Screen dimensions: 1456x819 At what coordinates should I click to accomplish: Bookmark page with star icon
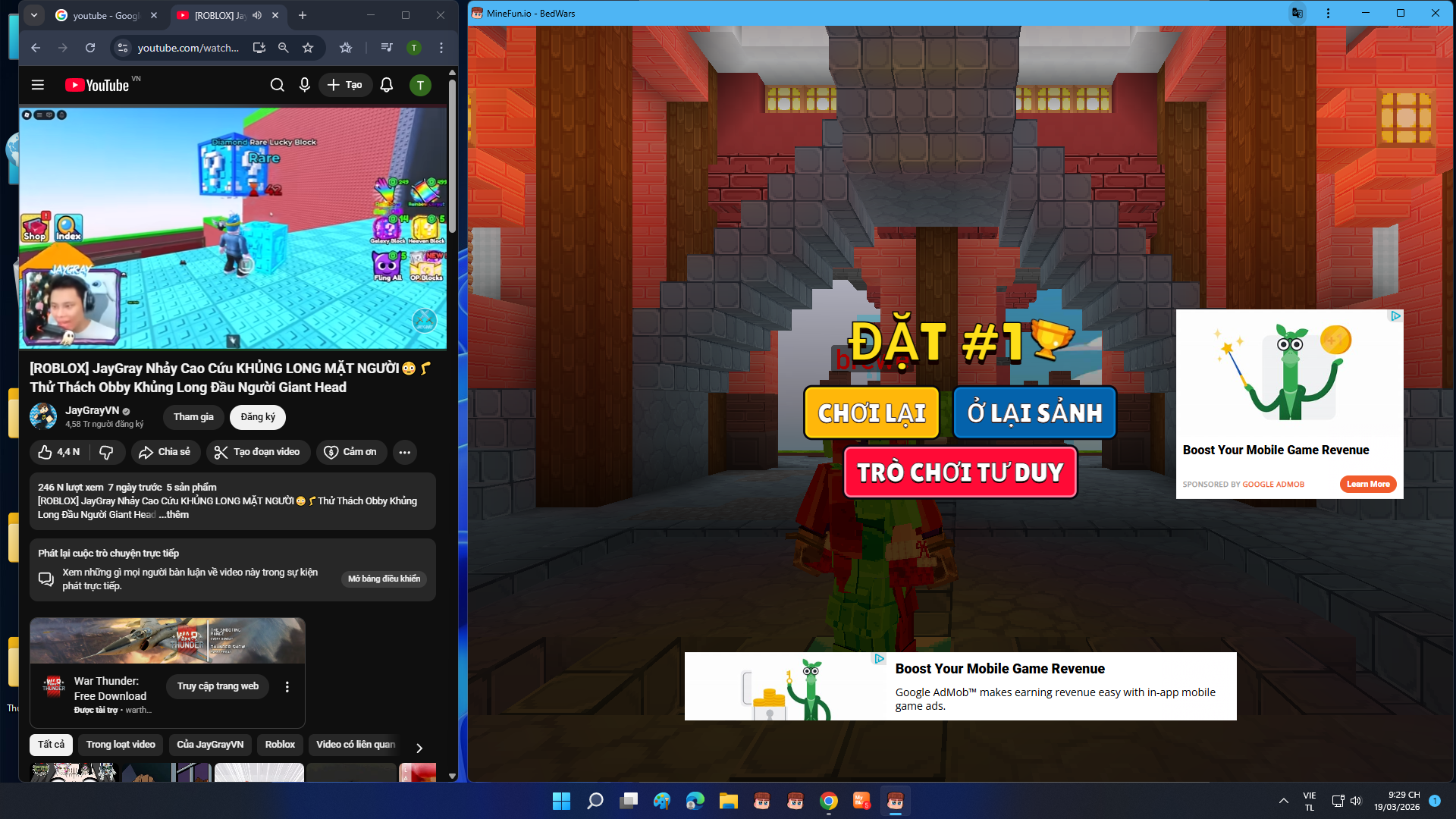(x=308, y=48)
